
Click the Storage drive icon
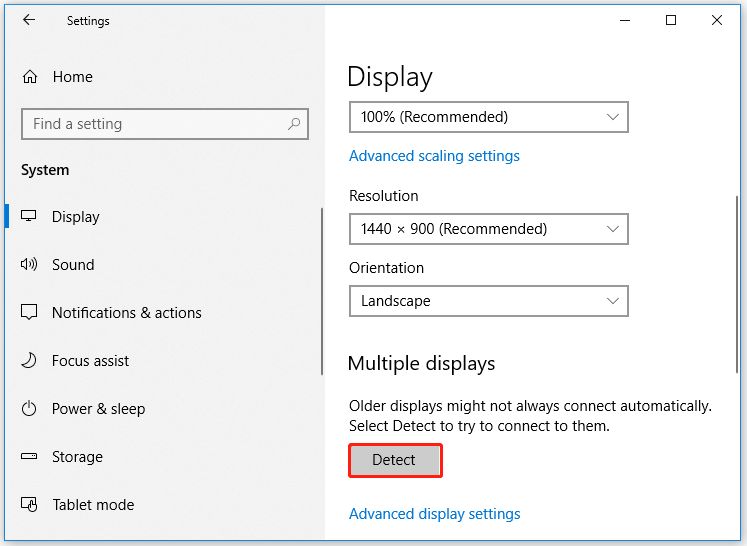(x=29, y=456)
